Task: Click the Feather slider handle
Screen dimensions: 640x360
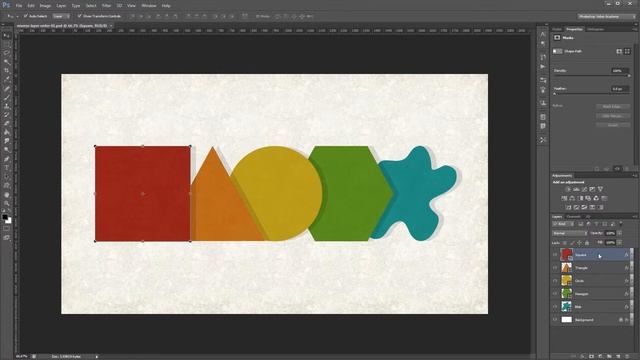Action: (x=554, y=94)
